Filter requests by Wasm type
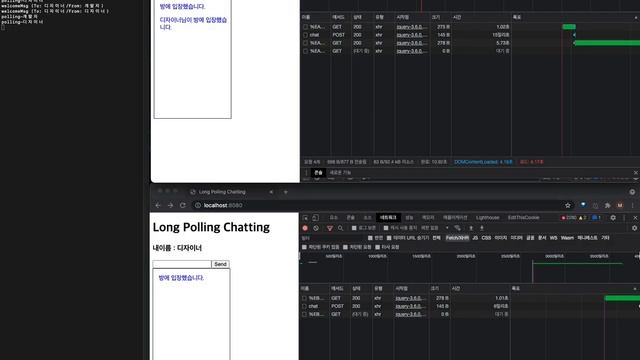This screenshot has height=360, width=640. (x=567, y=238)
